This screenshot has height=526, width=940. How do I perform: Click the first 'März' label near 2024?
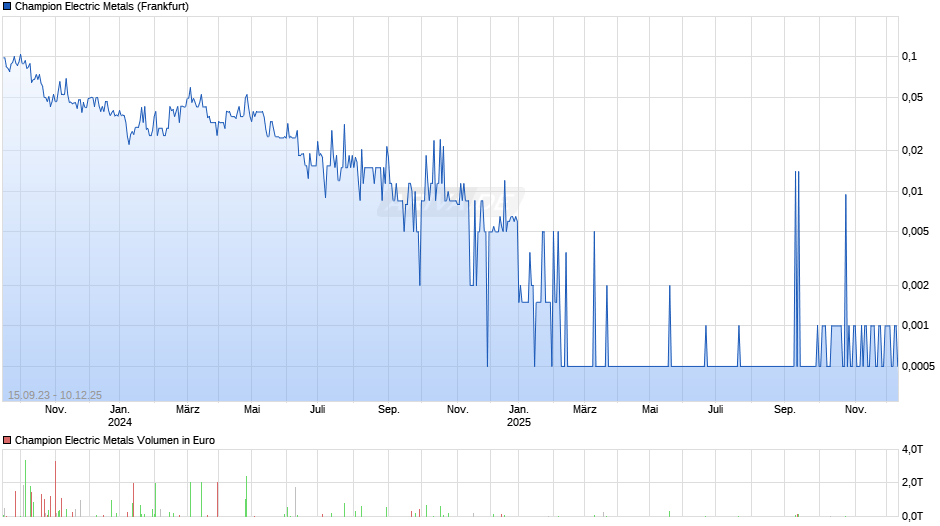tap(188, 410)
